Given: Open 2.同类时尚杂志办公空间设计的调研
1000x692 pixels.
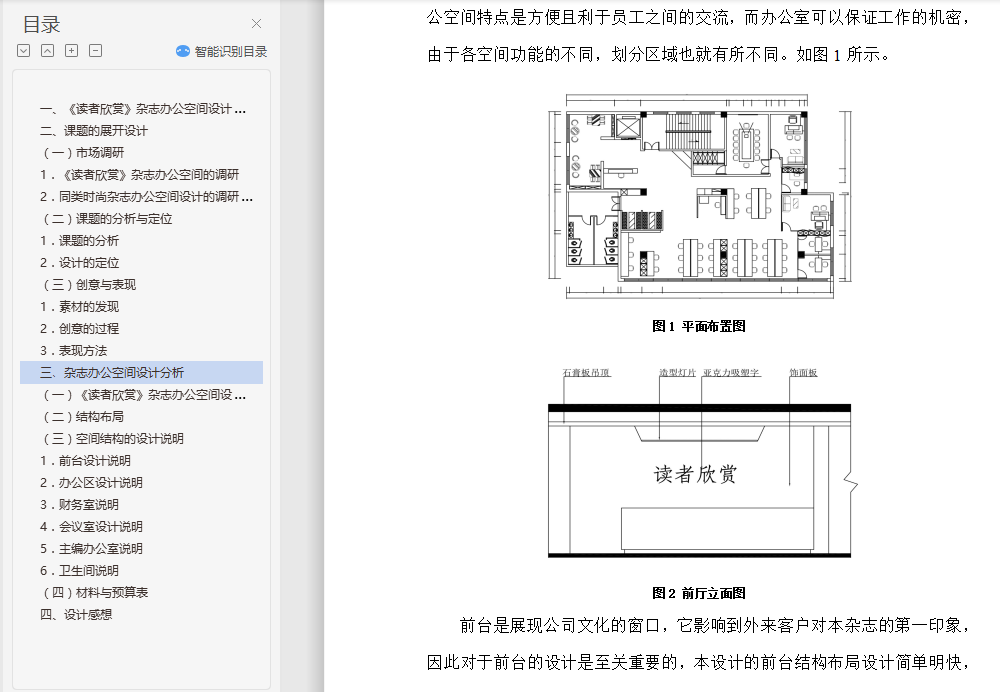Looking at the screenshot, I should coord(146,197).
